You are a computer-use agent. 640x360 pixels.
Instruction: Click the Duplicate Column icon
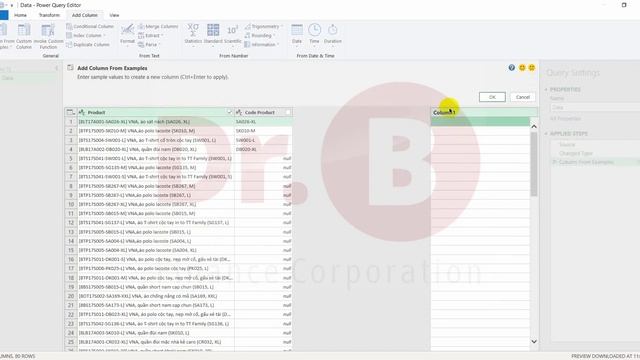click(69, 44)
